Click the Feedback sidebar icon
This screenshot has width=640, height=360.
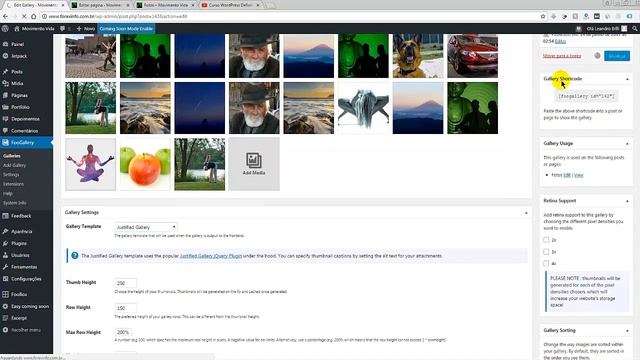point(5,216)
